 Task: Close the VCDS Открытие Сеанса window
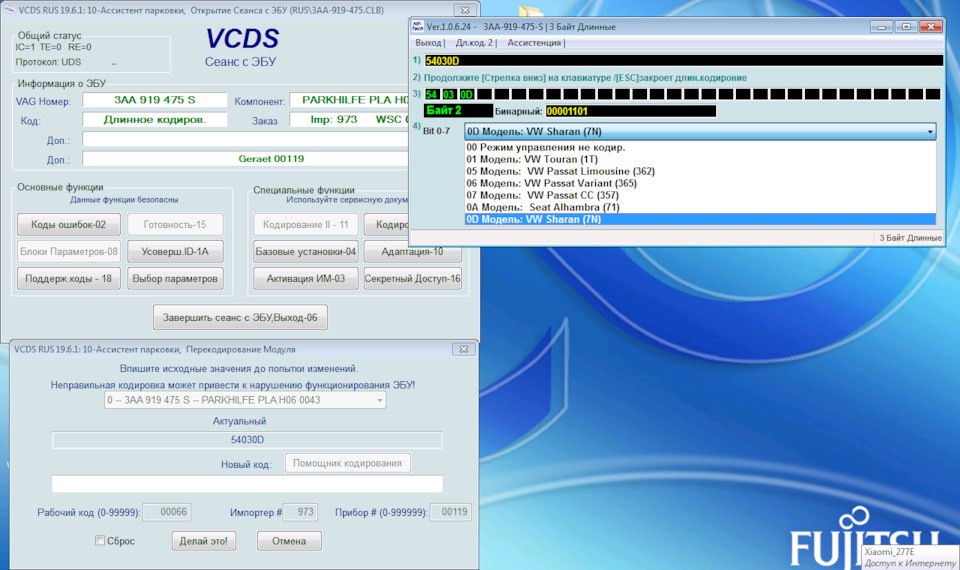click(x=465, y=10)
